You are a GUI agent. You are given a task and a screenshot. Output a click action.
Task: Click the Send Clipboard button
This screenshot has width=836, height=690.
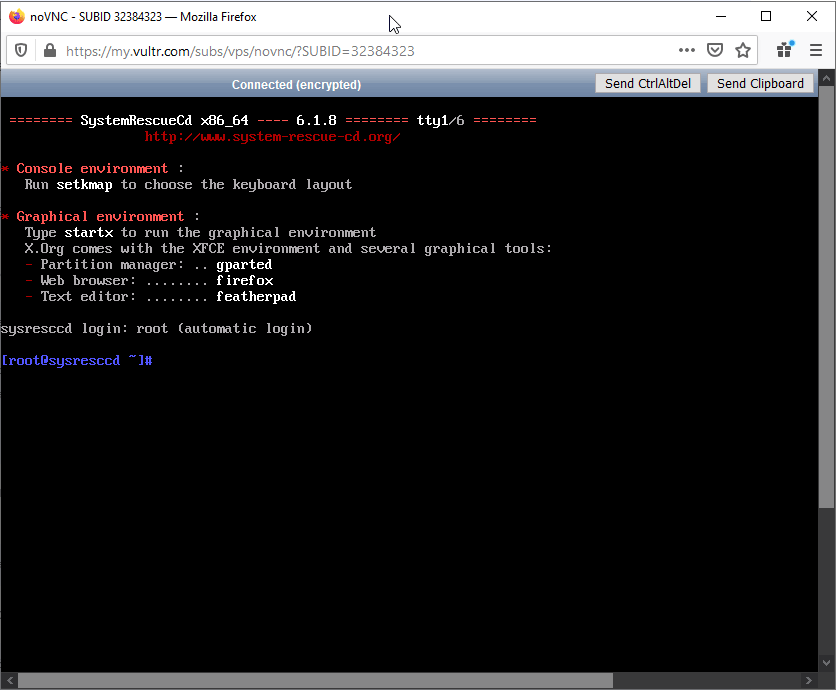pos(760,84)
